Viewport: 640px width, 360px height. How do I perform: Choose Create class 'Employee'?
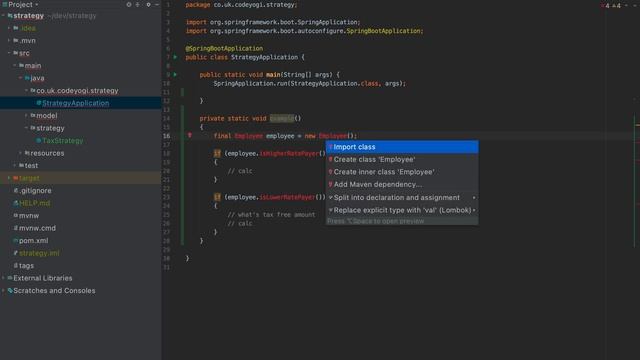402,160
